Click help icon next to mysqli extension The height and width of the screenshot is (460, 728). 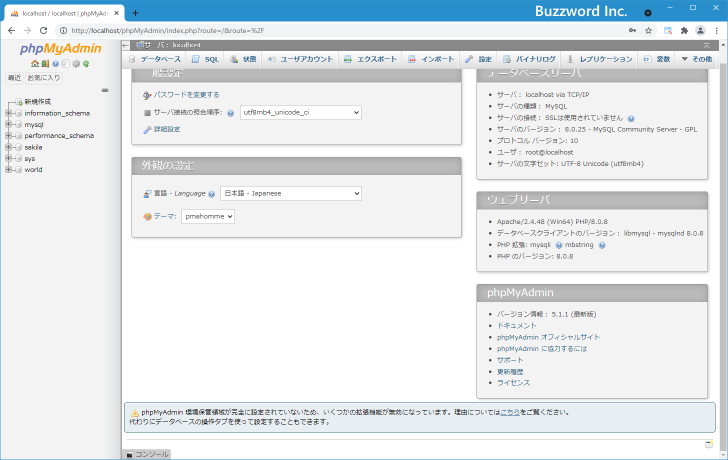[559, 245]
